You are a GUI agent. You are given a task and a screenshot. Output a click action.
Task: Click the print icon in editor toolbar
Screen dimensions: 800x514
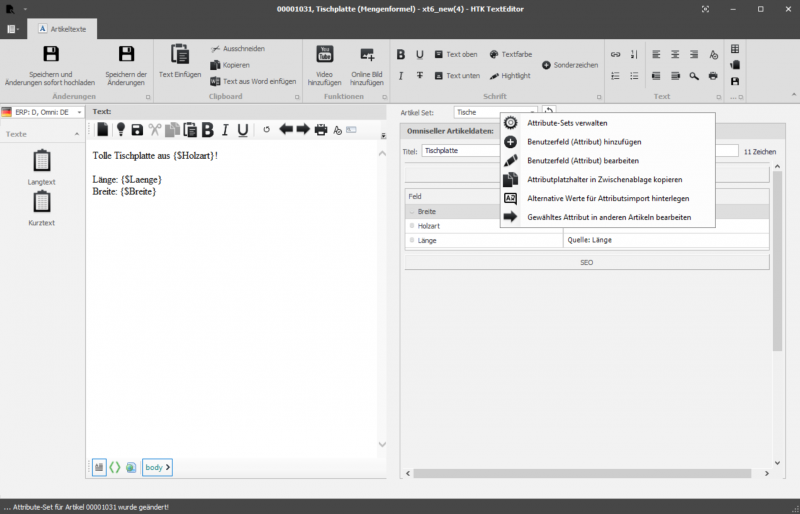321,129
